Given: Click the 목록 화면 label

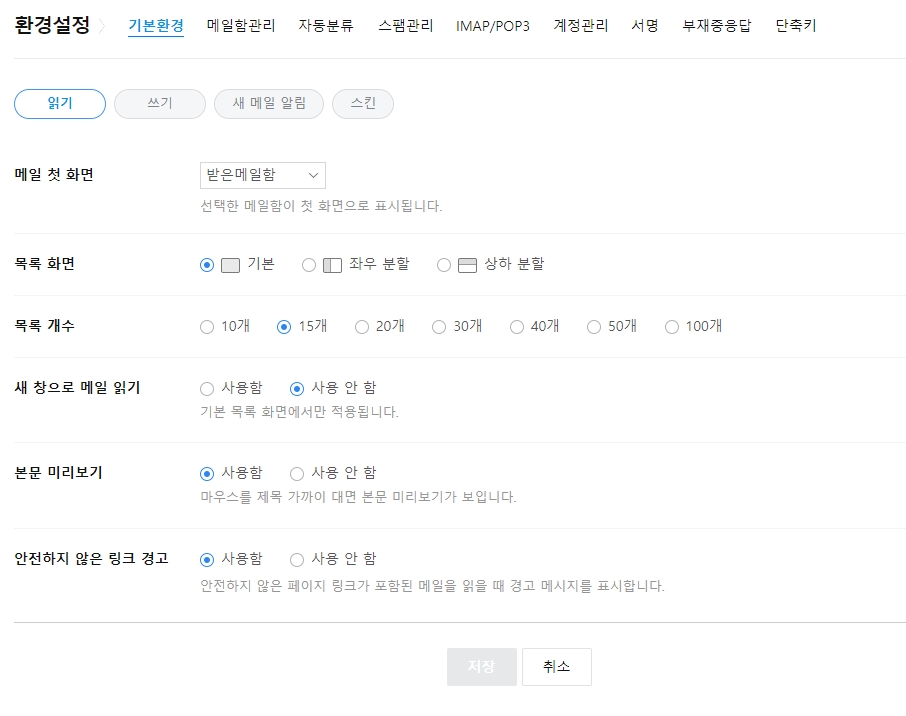Looking at the screenshot, I should tap(44, 264).
